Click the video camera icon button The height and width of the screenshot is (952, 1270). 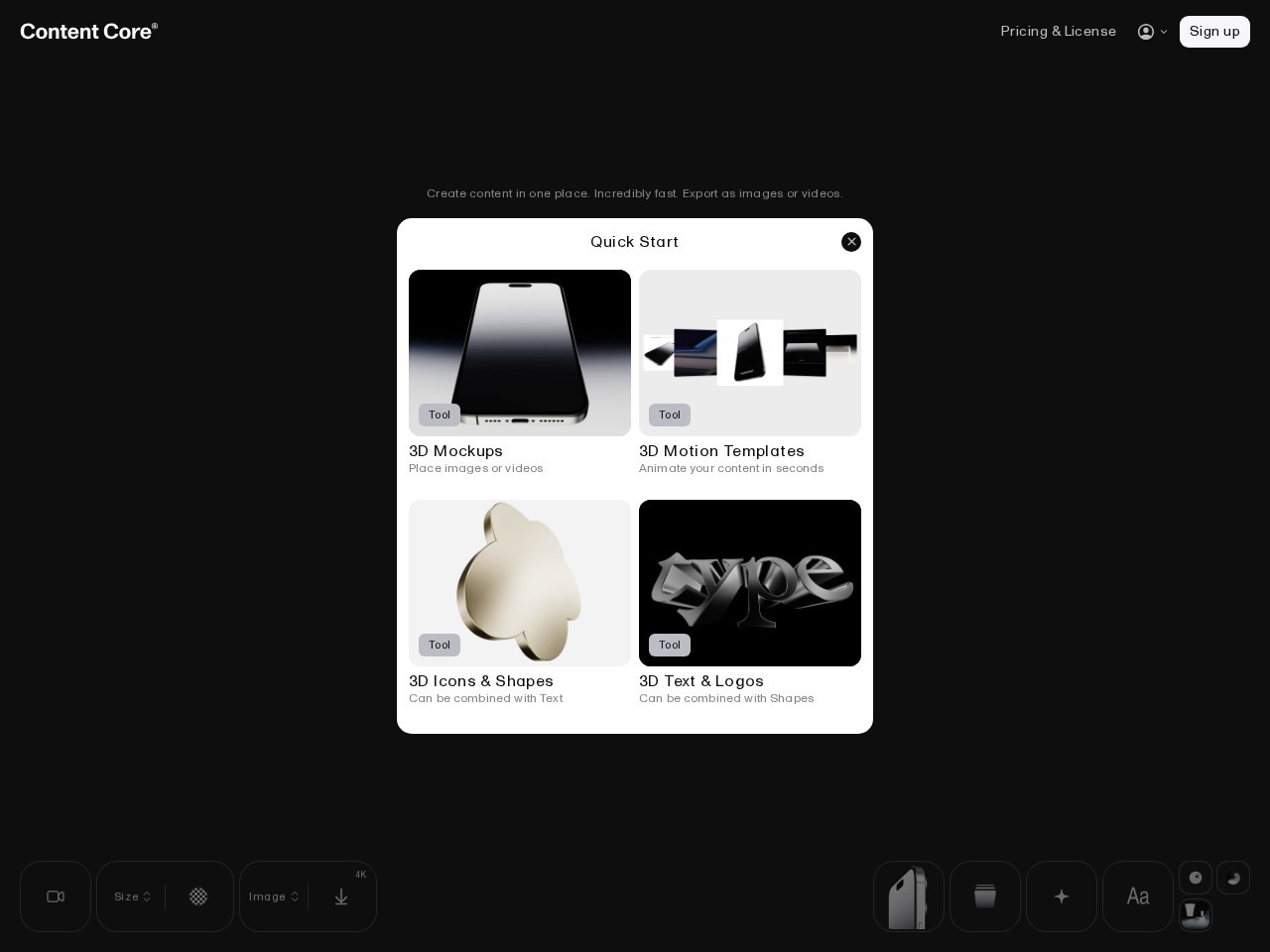click(x=56, y=896)
